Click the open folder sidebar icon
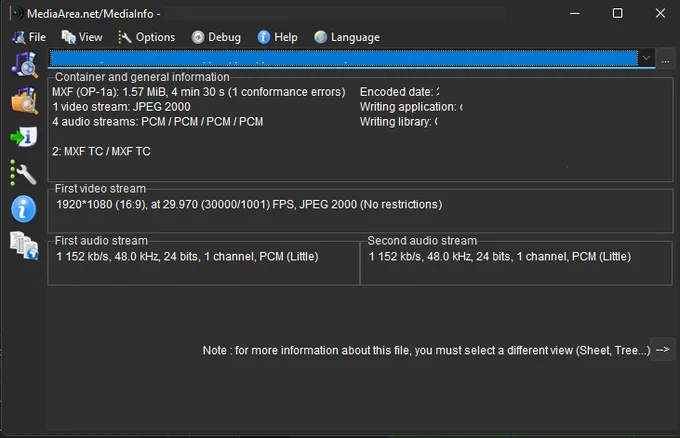680x438 pixels. (24, 101)
